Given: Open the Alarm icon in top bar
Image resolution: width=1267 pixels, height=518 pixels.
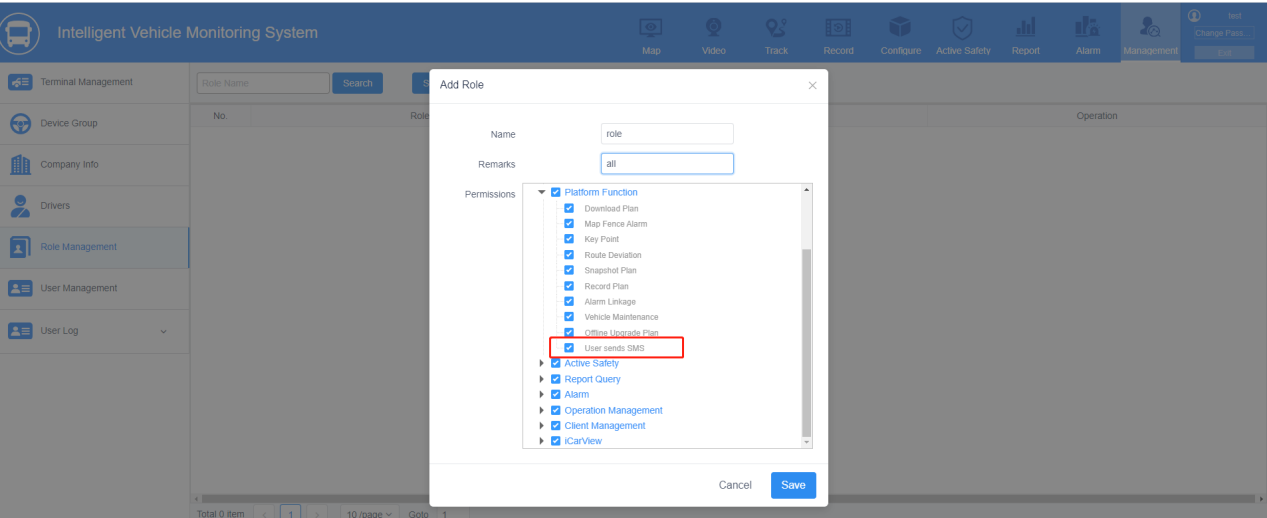Looking at the screenshot, I should tap(1088, 29).
